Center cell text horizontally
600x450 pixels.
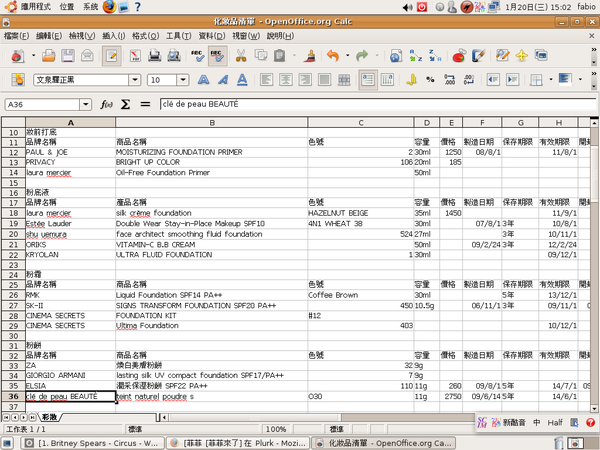[x=285, y=80]
